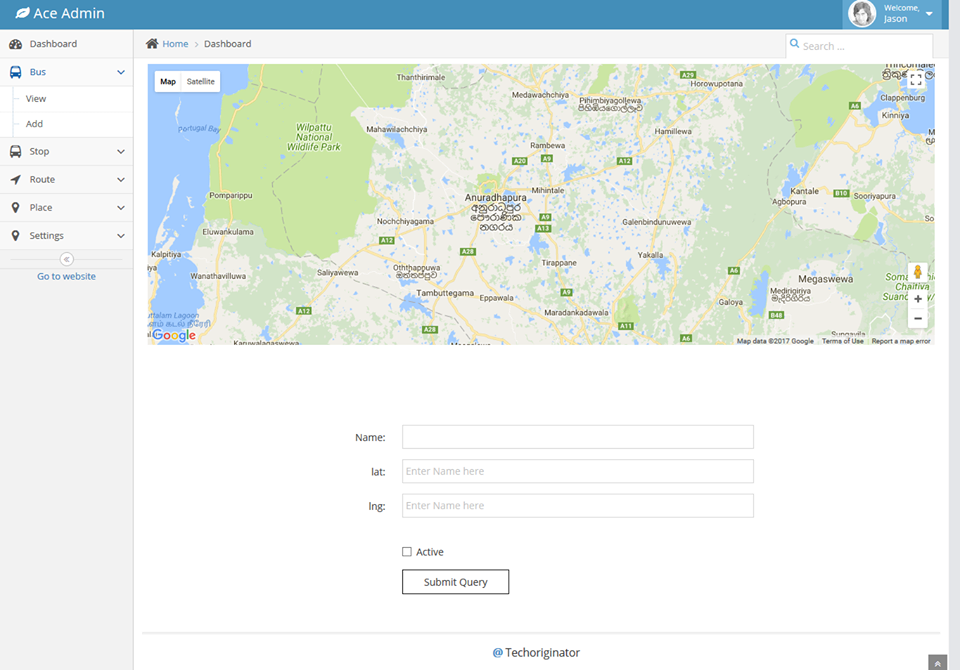The image size is (960, 670).
Task: Collapse the Bus menu chevron
Action: 121,72
